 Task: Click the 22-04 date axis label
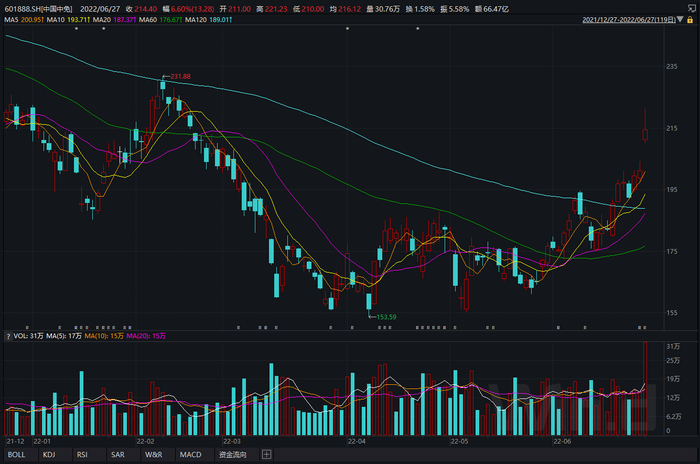(355, 440)
